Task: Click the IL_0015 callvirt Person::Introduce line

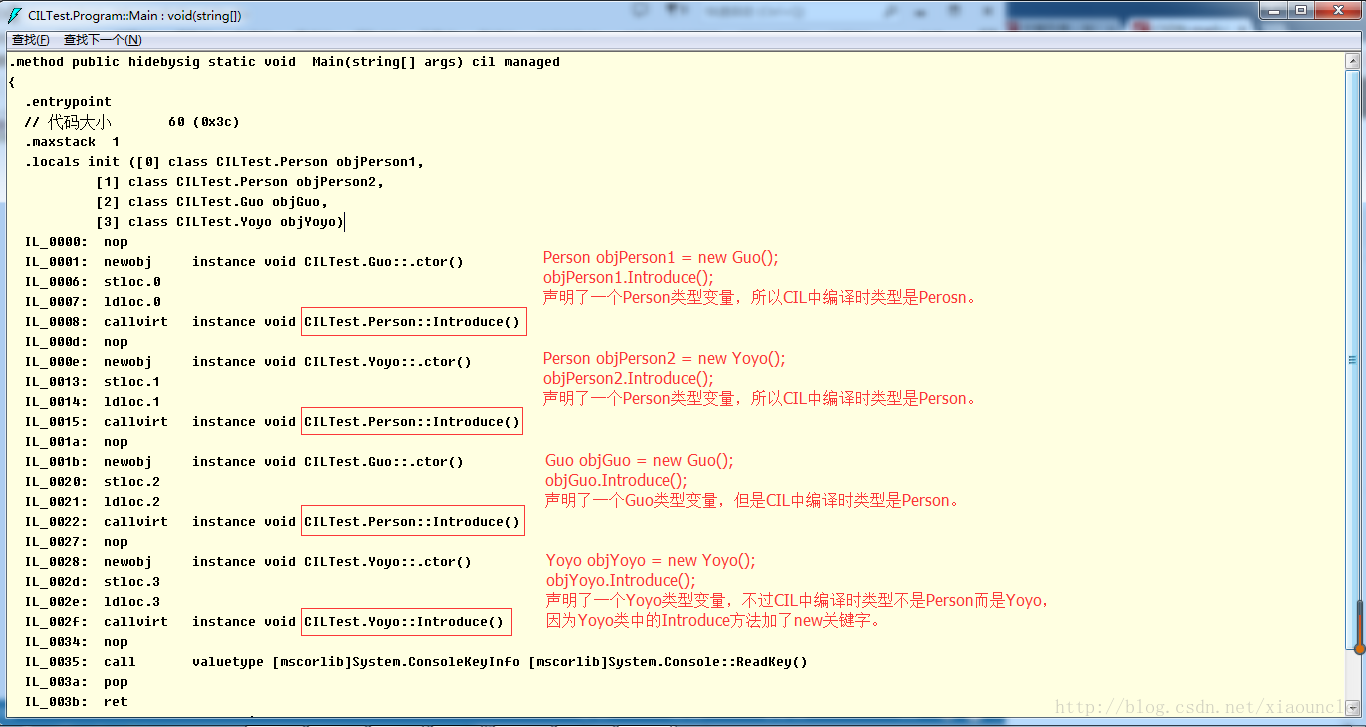Action: 272,422
